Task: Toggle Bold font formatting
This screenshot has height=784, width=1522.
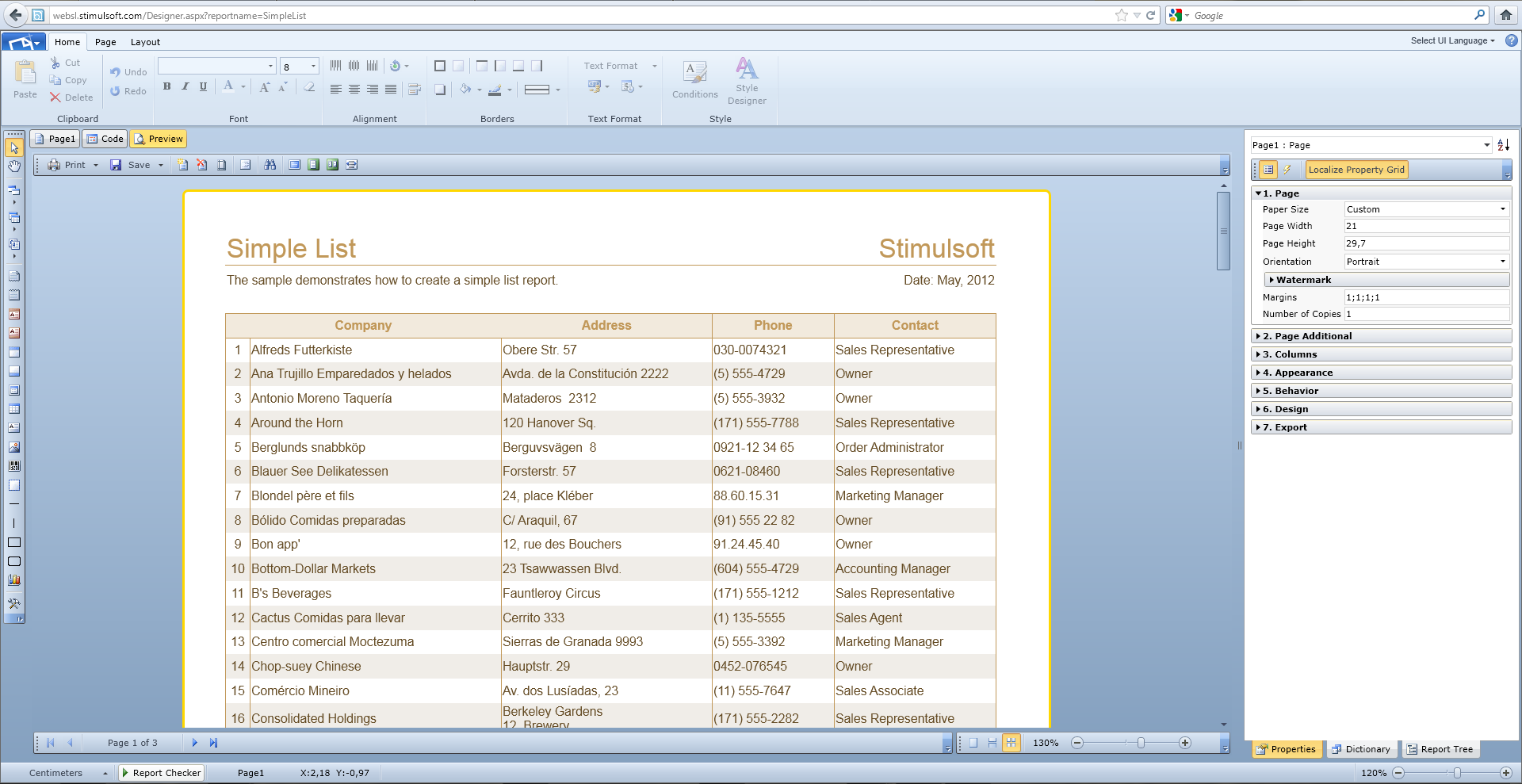Action: click(x=166, y=86)
